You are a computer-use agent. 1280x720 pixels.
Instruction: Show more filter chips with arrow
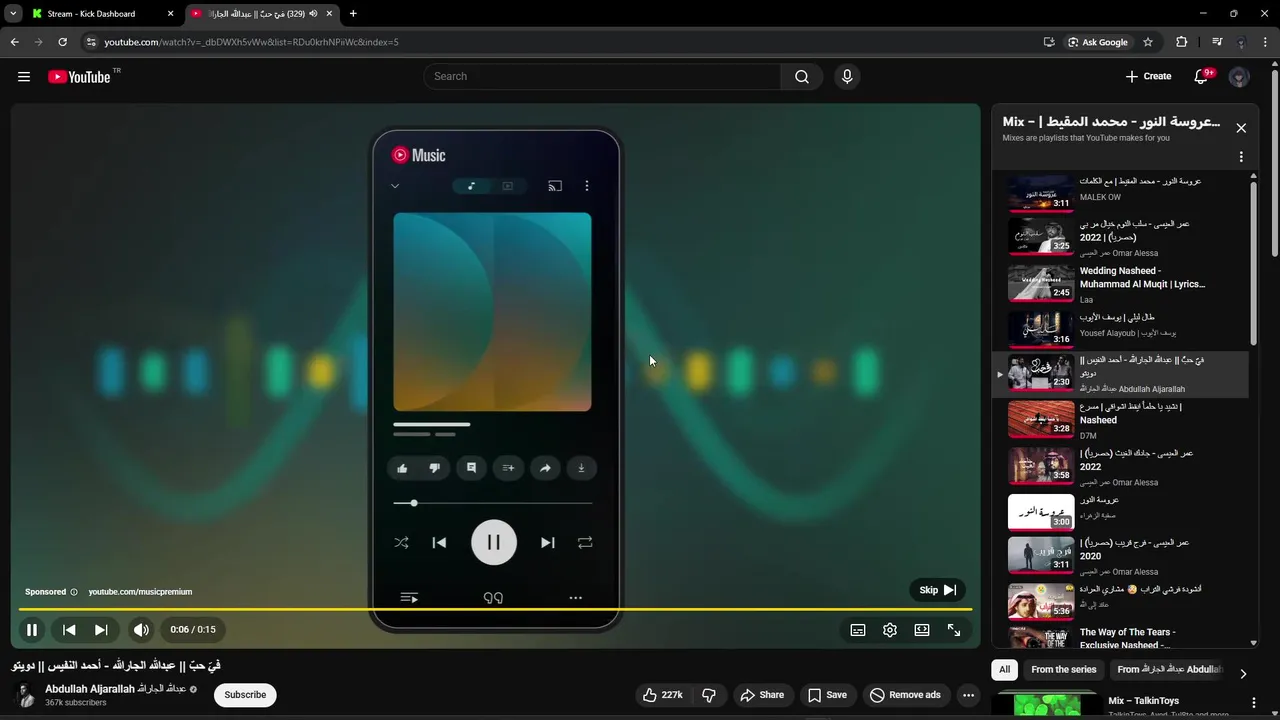point(1243,674)
